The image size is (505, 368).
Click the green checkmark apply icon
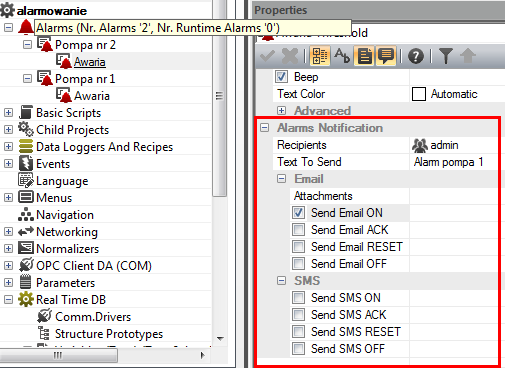[x=267, y=56]
